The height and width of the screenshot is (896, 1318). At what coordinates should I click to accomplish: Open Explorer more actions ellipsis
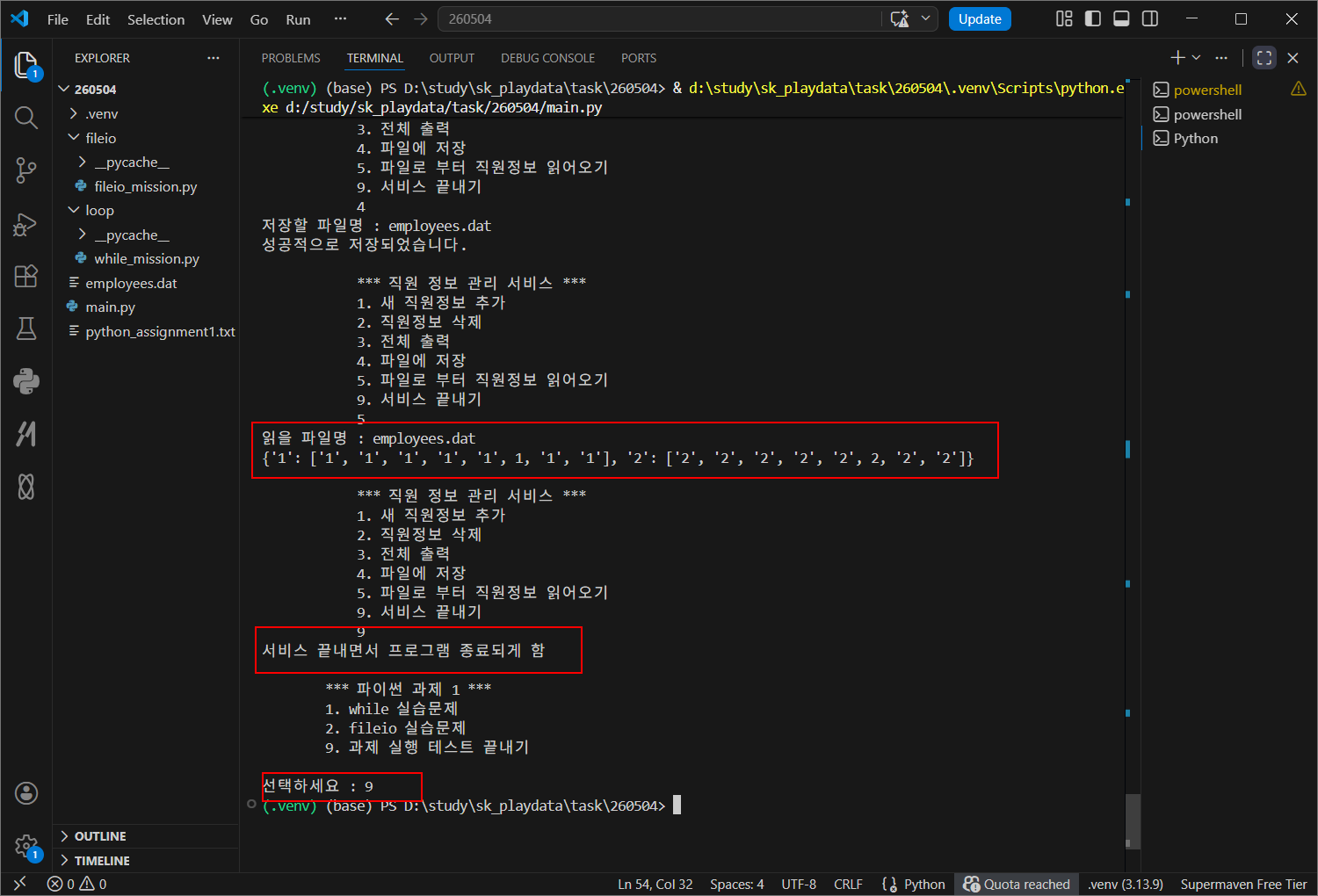point(214,58)
